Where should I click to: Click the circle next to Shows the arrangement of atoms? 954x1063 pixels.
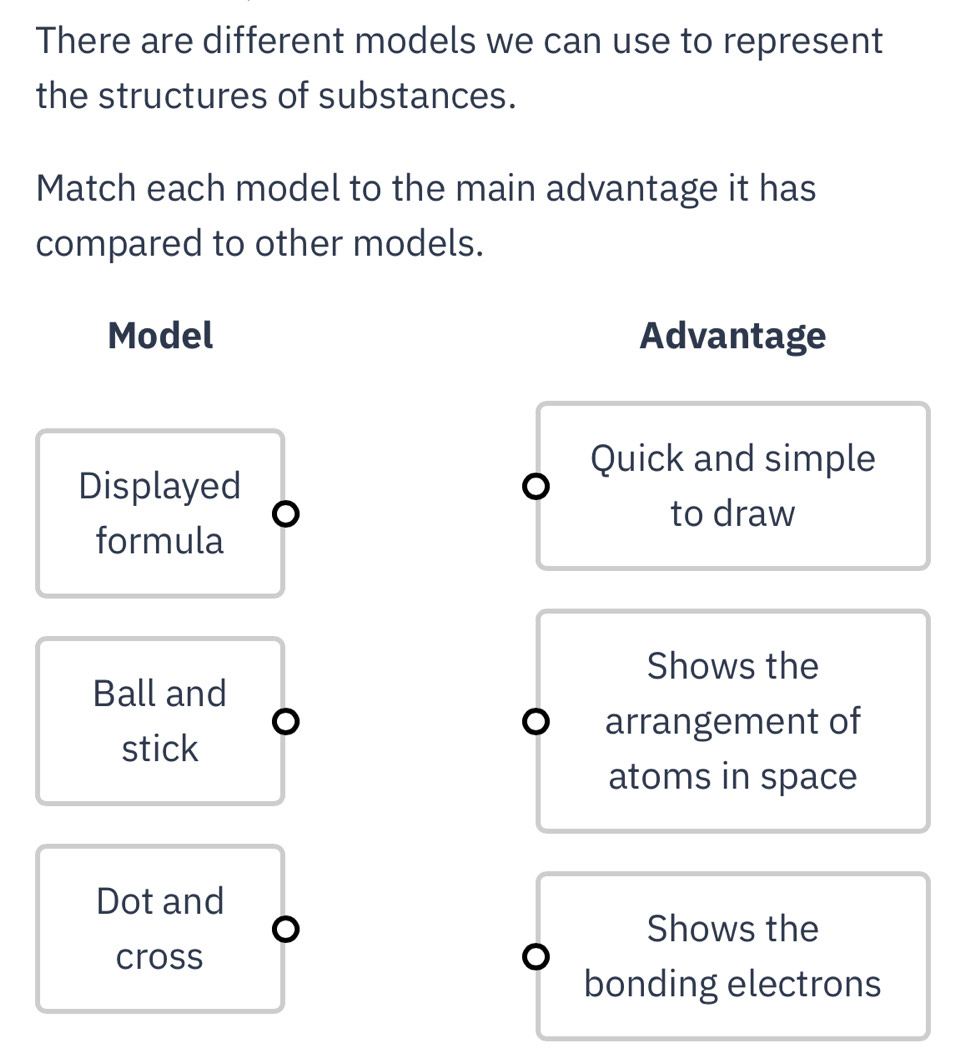[x=536, y=720]
